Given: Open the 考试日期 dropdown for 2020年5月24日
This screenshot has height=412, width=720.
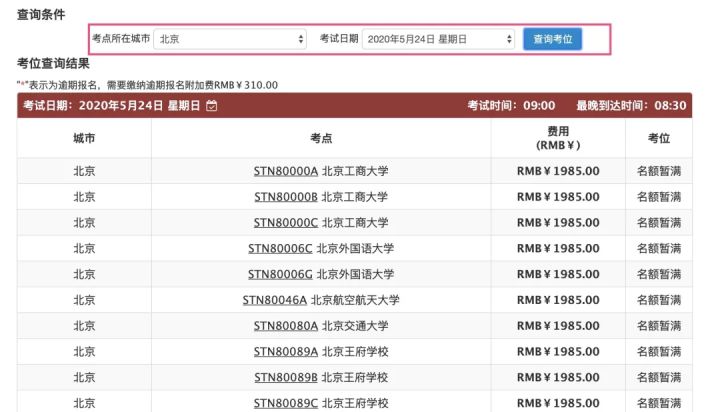Looking at the screenshot, I should point(439,39).
